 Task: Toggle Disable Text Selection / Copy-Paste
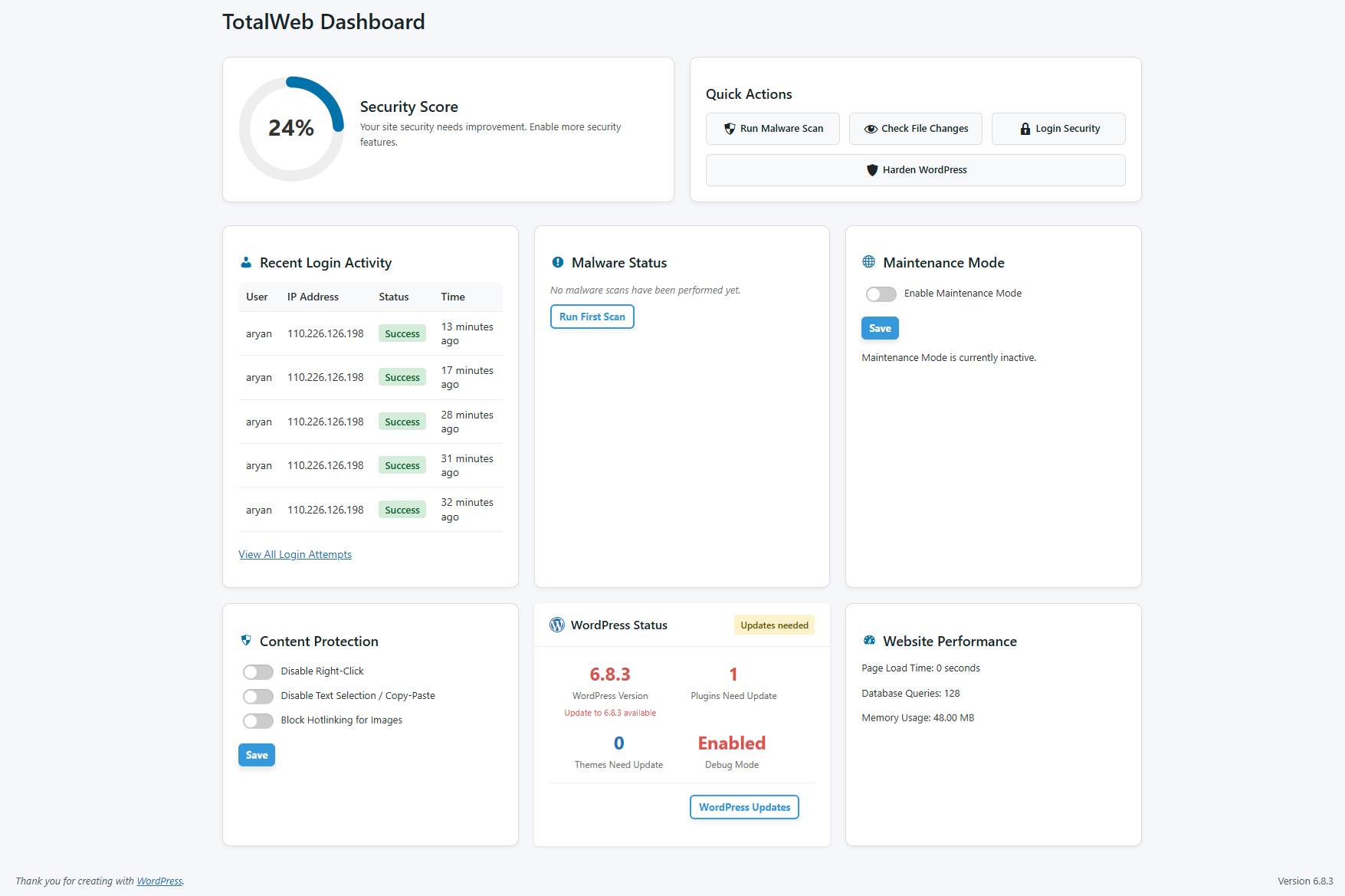click(258, 696)
